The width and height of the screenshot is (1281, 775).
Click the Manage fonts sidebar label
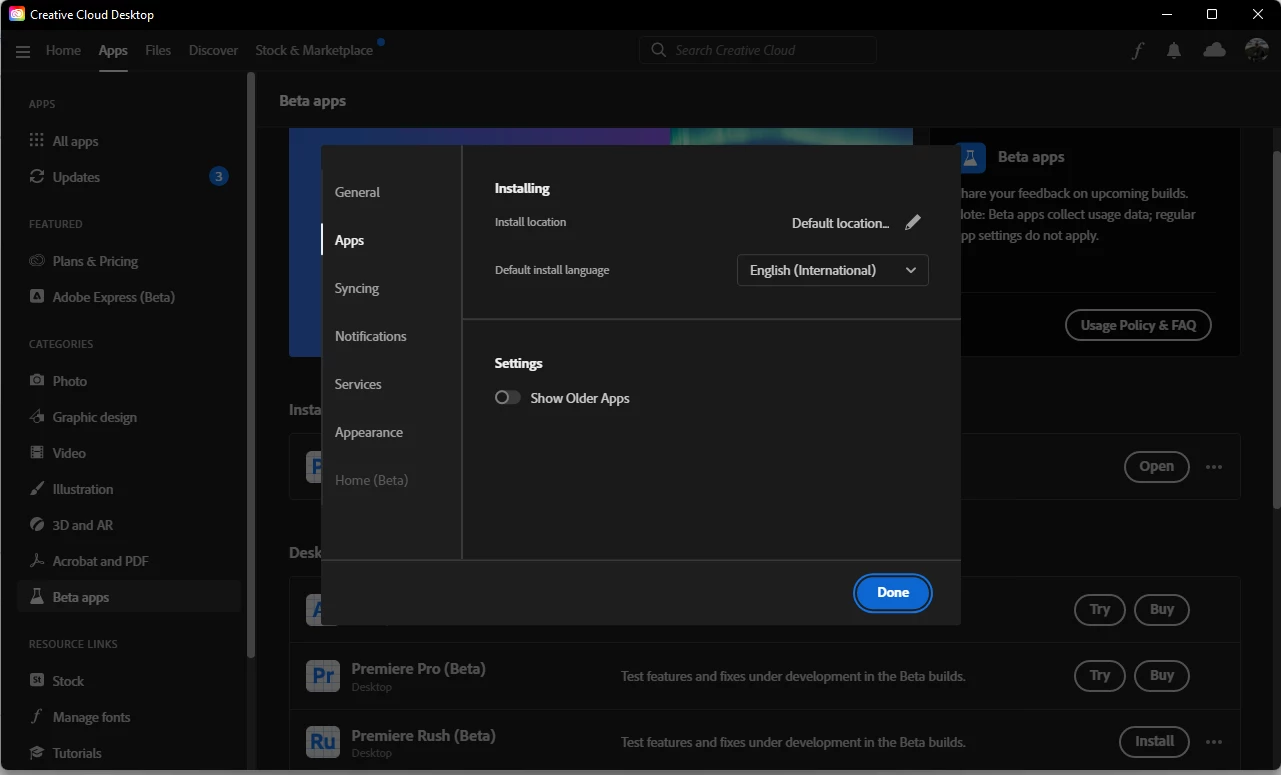91,717
